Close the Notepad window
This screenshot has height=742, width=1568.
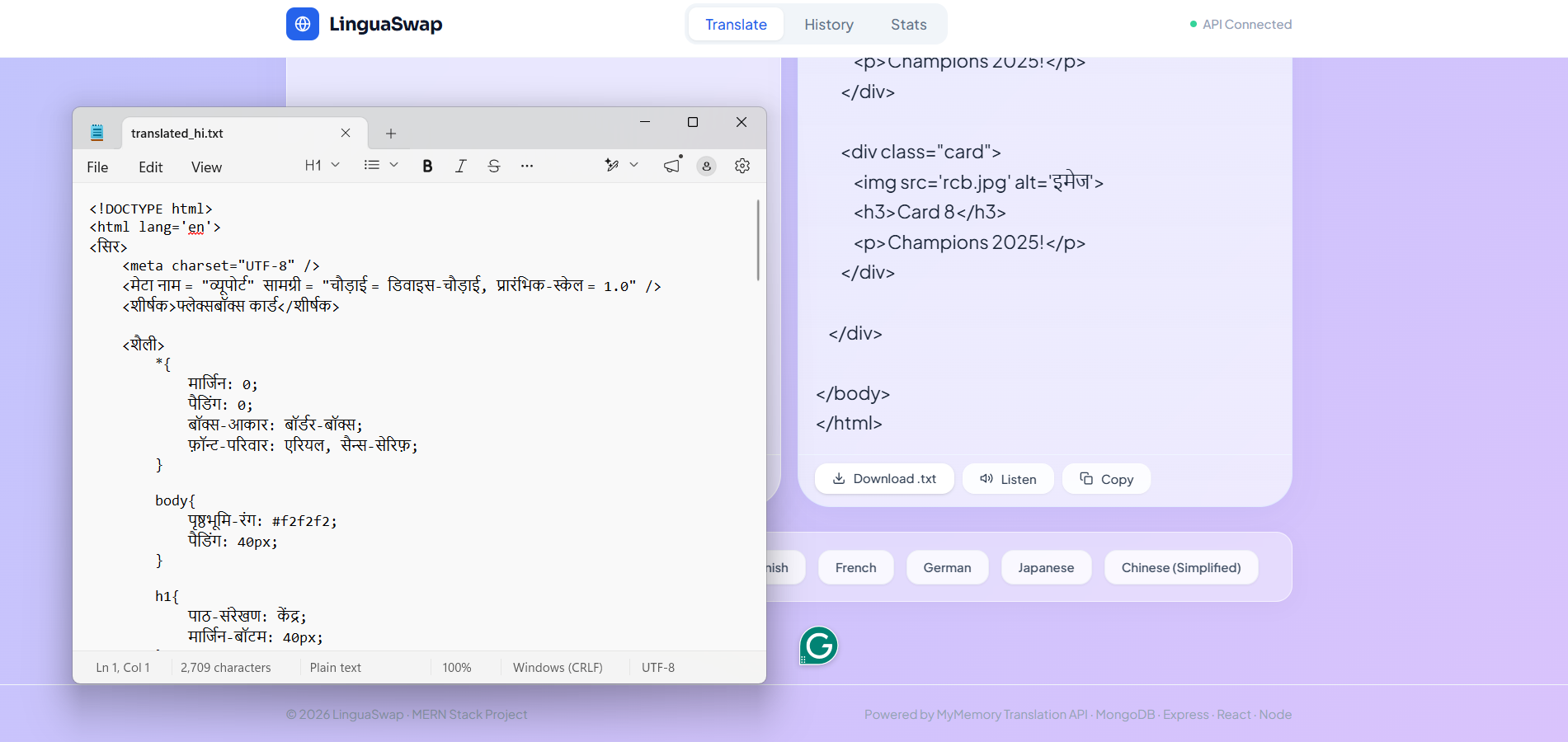click(742, 122)
